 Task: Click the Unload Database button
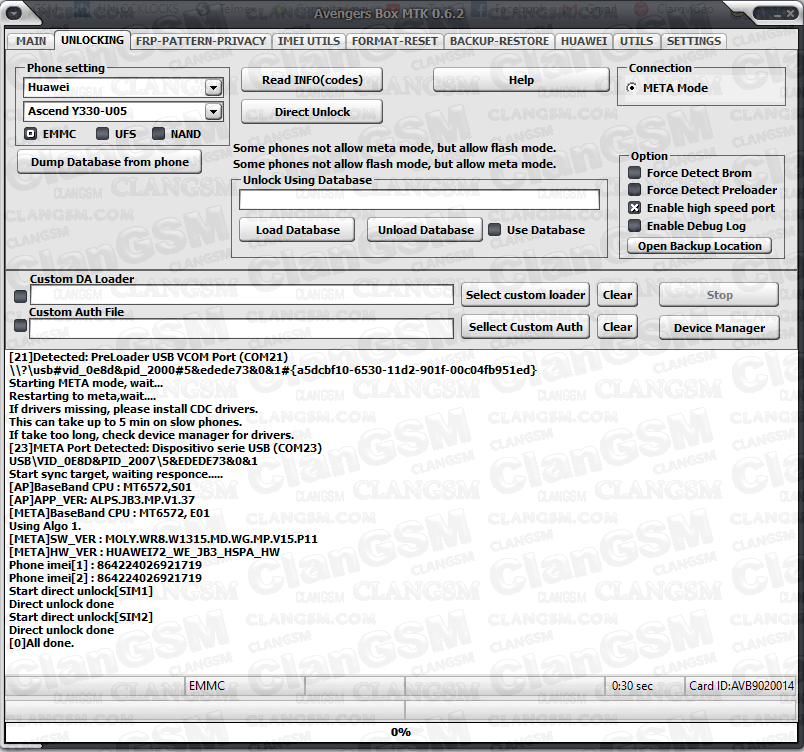coord(425,230)
